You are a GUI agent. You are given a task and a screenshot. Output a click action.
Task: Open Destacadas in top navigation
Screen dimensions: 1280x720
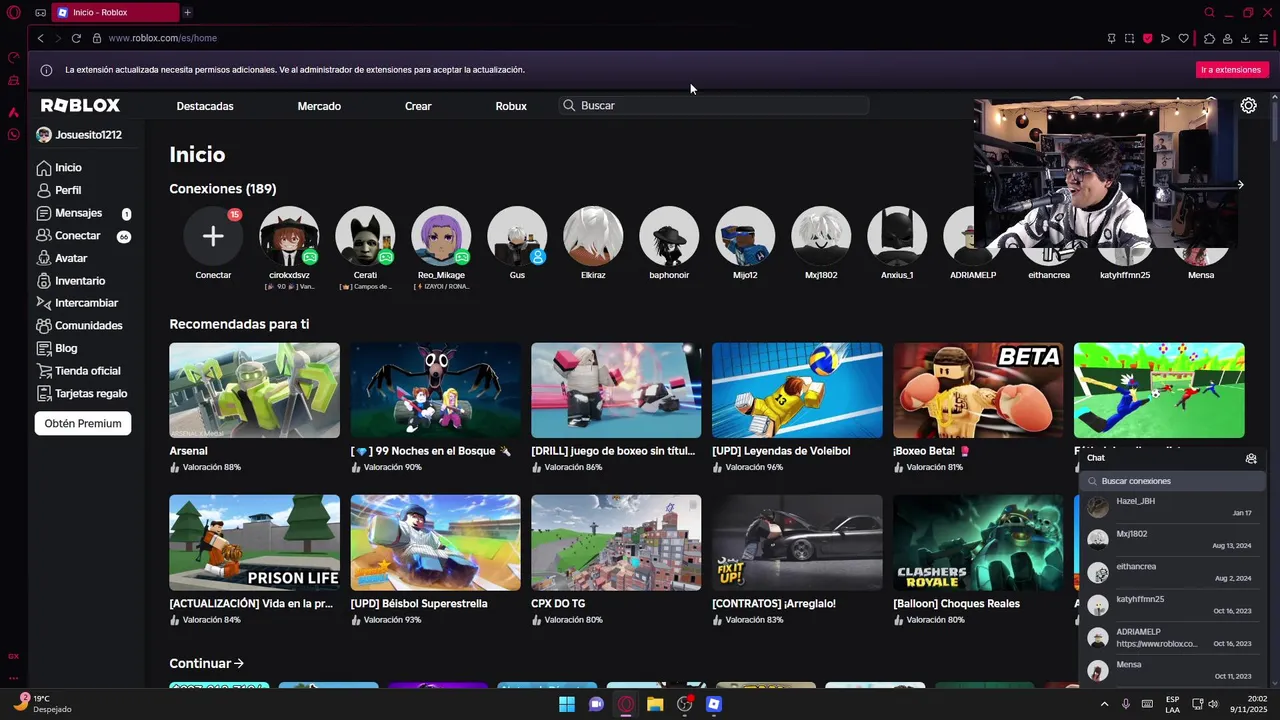205,106
